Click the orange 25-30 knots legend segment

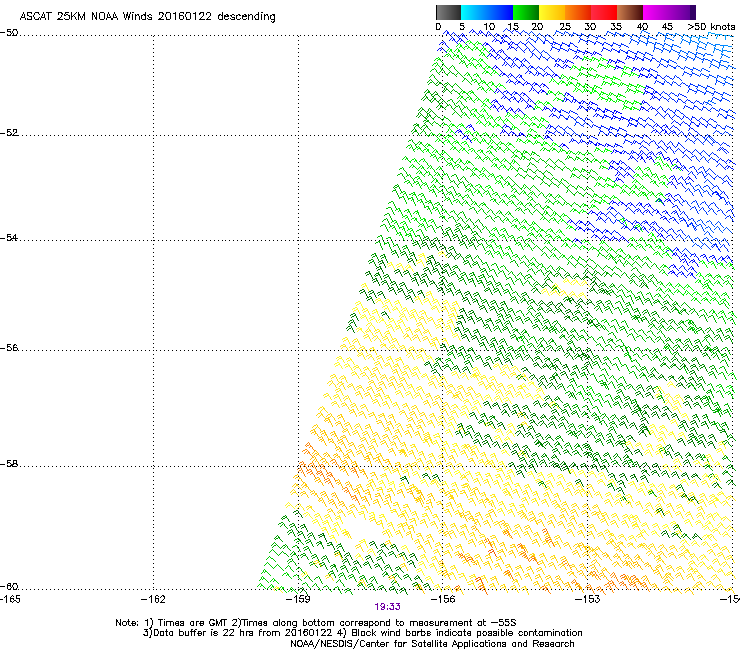click(578, 12)
